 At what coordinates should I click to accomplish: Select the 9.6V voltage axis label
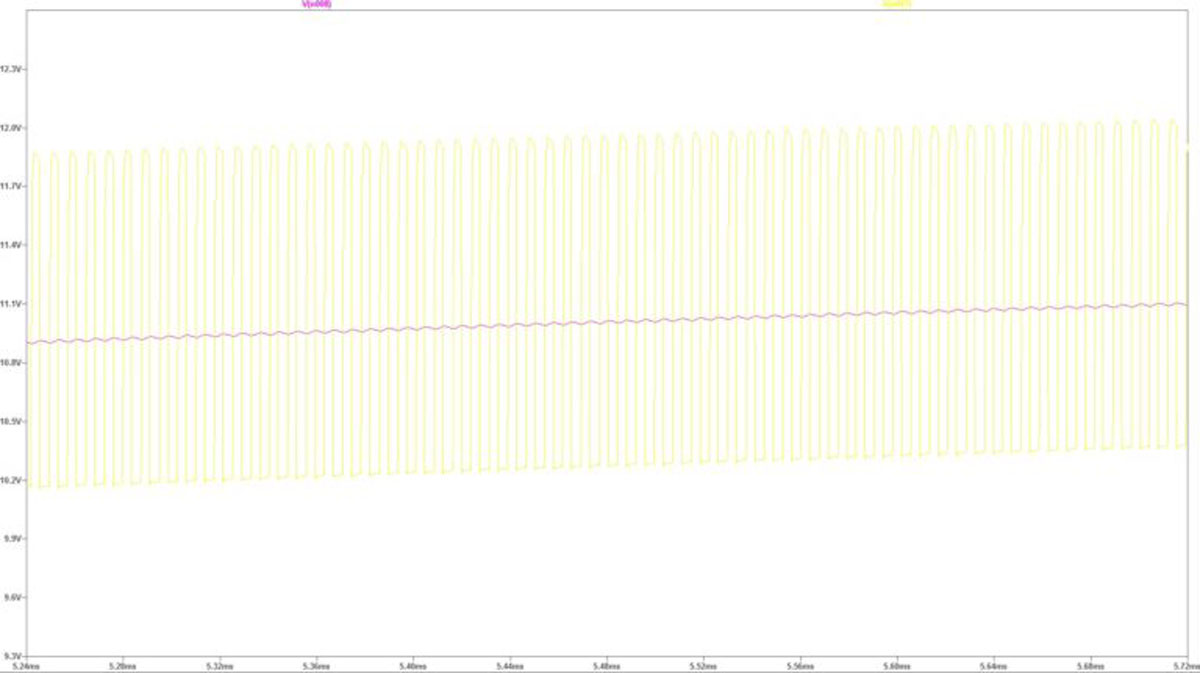click(x=12, y=597)
